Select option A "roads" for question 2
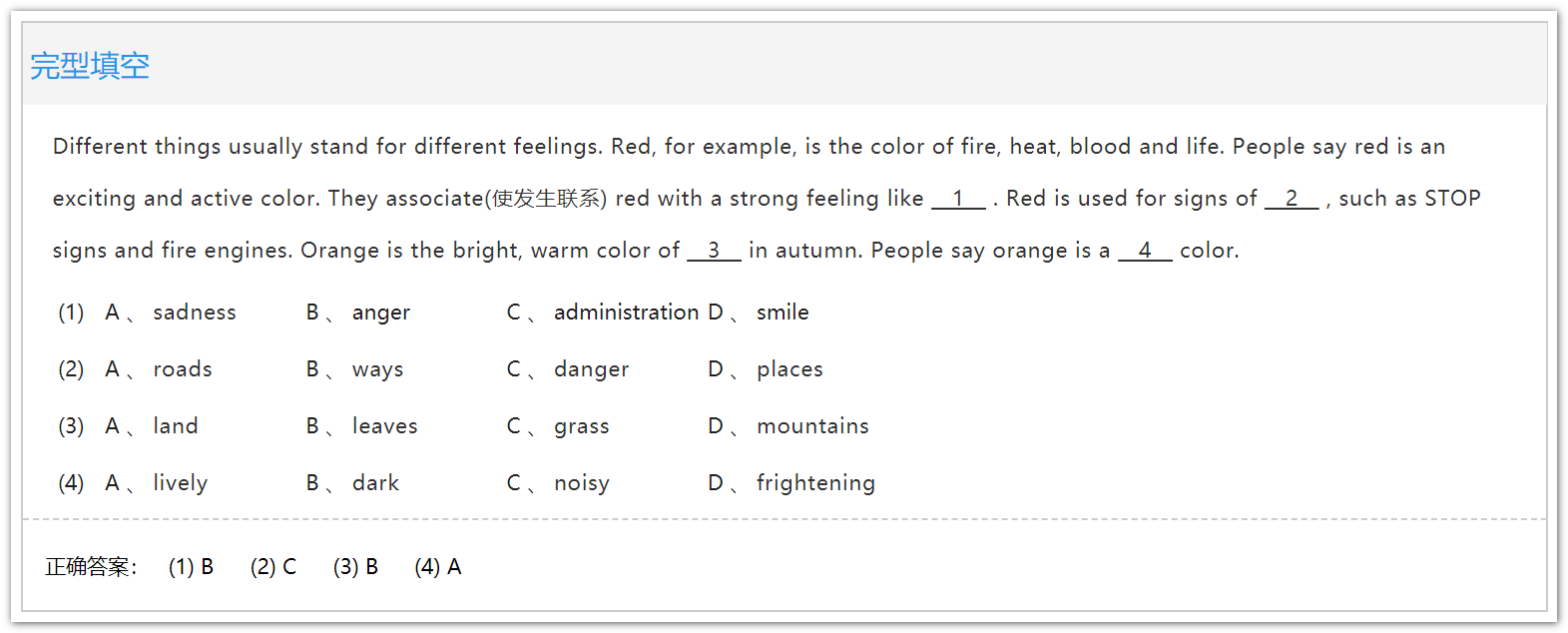The height and width of the screenshot is (633, 1568). click(182, 369)
